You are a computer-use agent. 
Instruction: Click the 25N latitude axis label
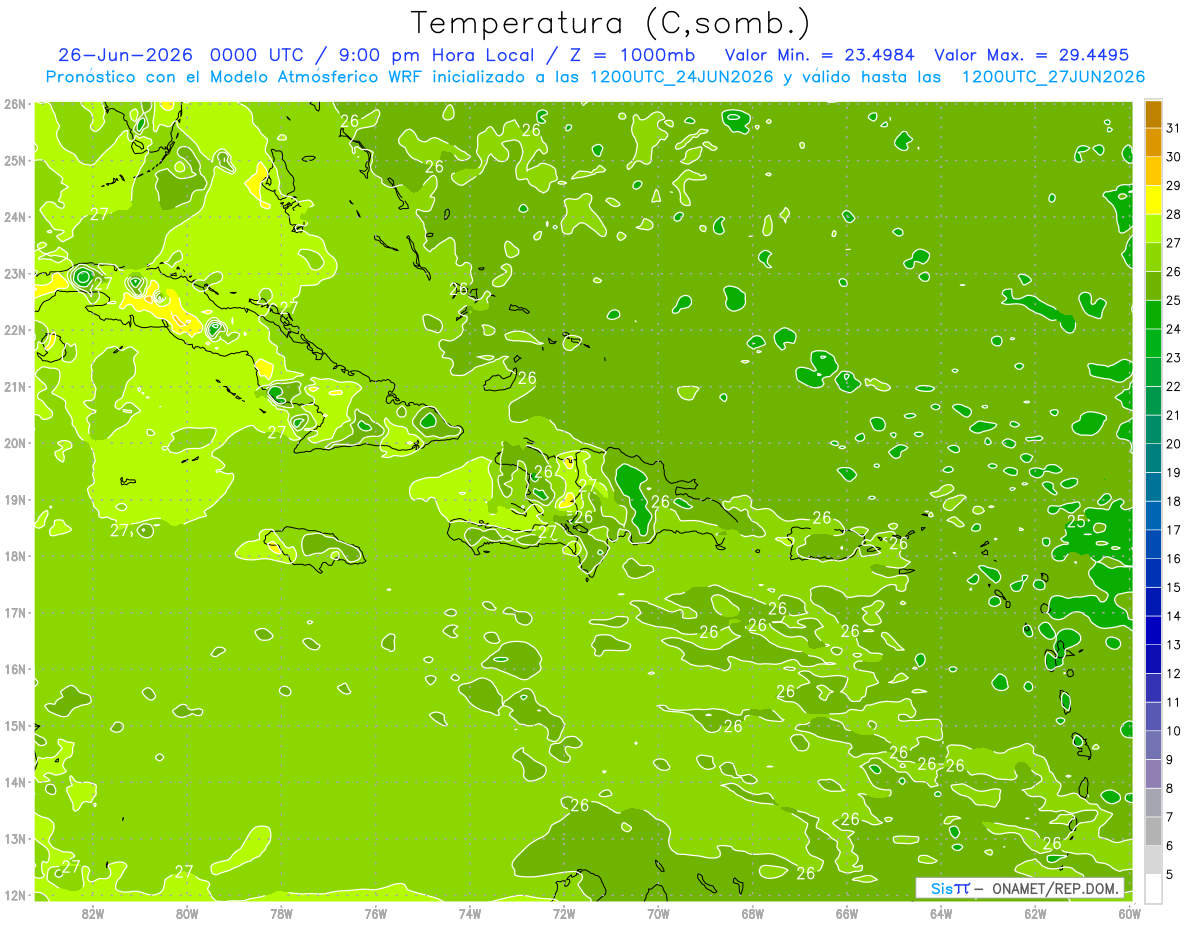click(15, 161)
